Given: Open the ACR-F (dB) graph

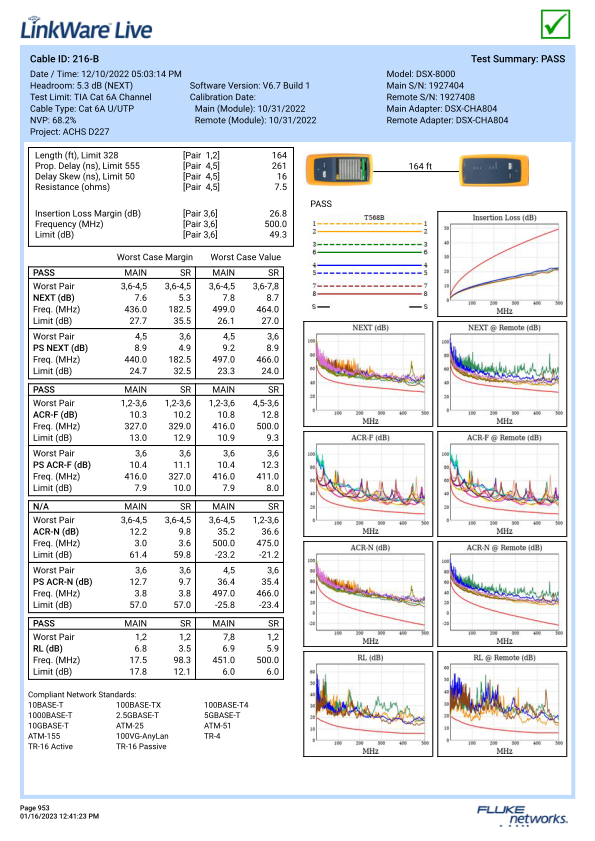Looking at the screenshot, I should 368,484.
